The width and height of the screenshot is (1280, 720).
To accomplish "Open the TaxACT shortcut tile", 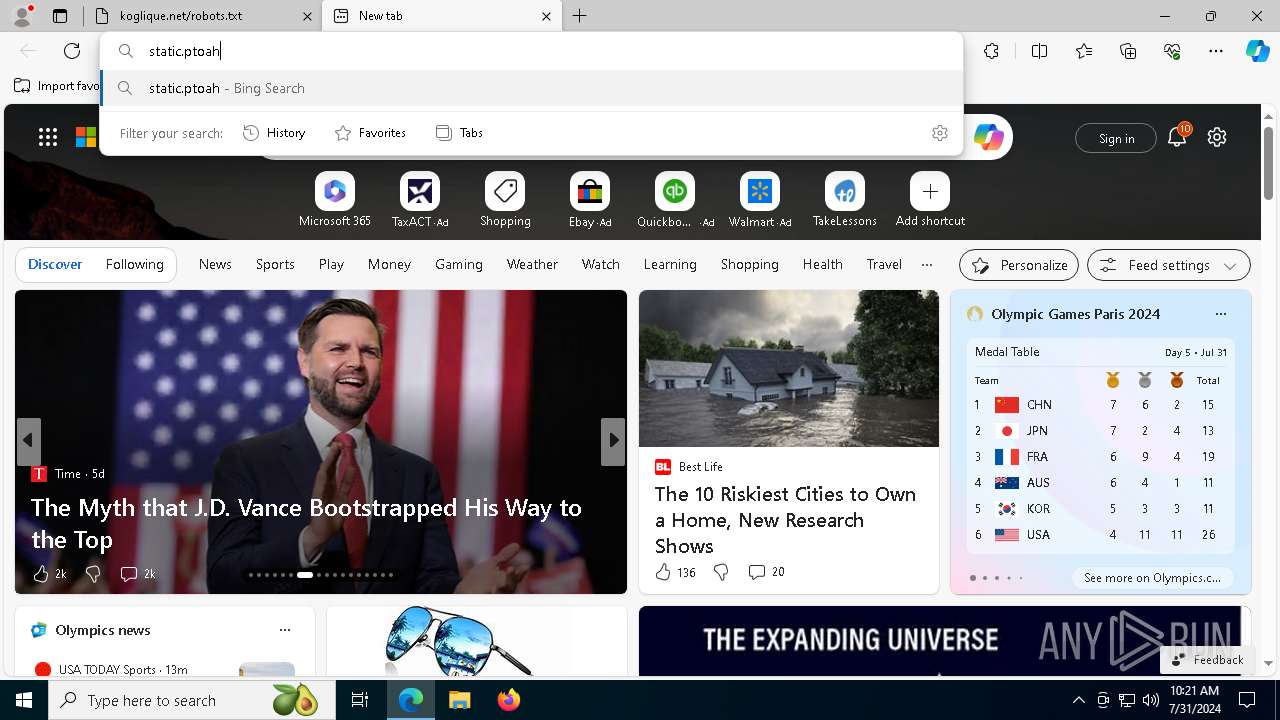I will point(420,191).
